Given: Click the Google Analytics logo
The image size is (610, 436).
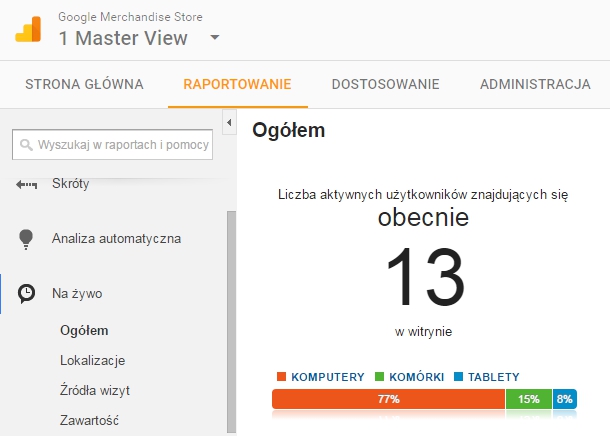Looking at the screenshot, I should (28, 30).
